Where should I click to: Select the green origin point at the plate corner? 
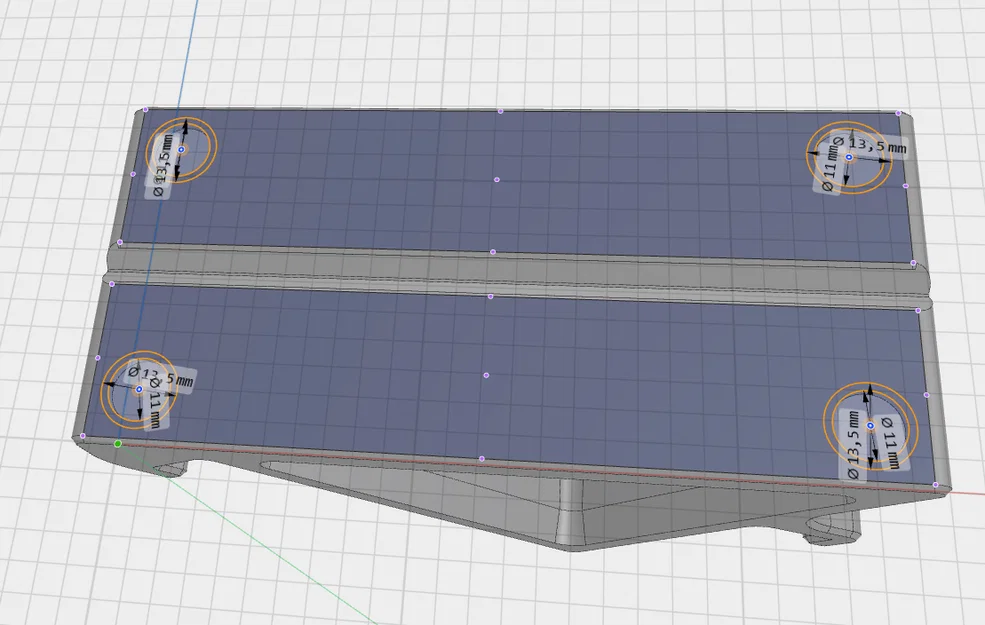117,443
